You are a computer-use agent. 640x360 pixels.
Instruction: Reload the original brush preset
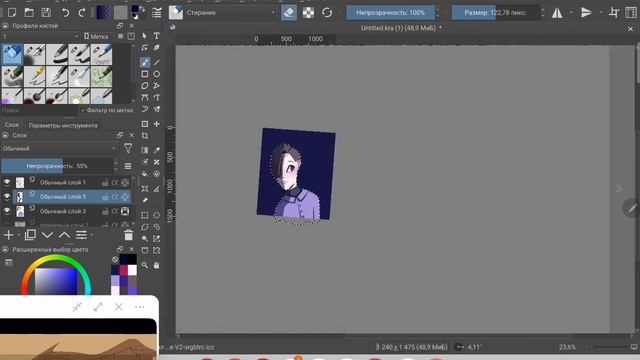tap(327, 13)
